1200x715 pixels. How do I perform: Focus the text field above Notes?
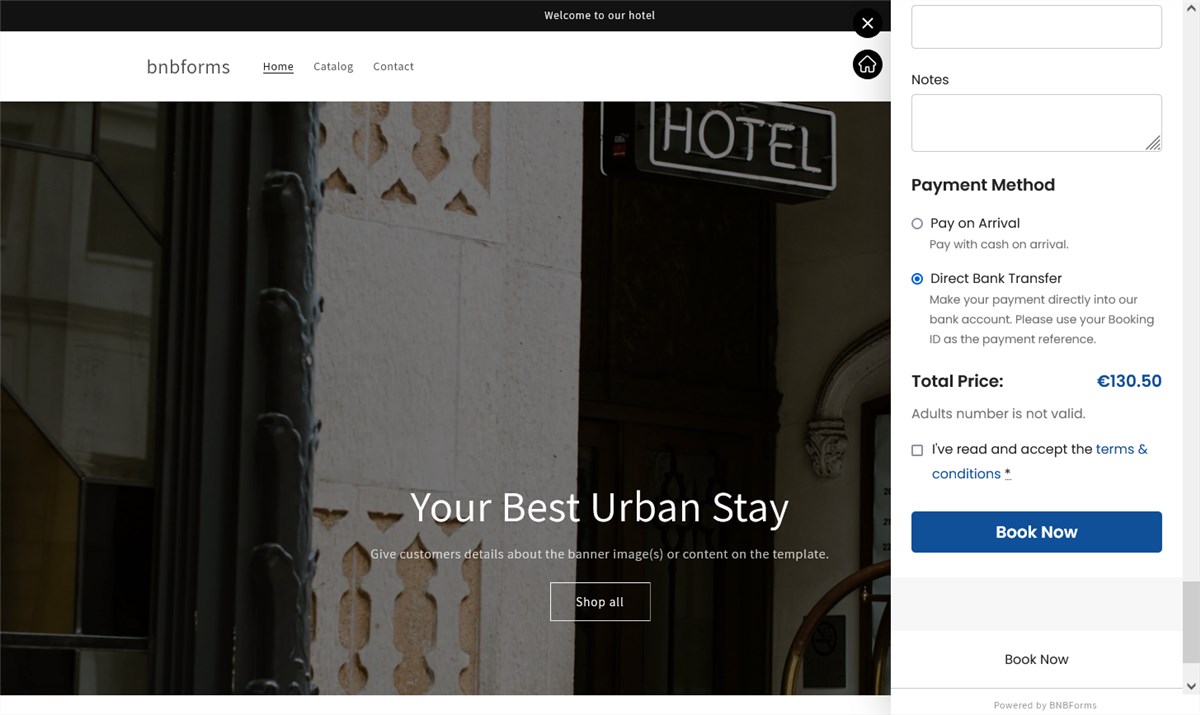1036,26
